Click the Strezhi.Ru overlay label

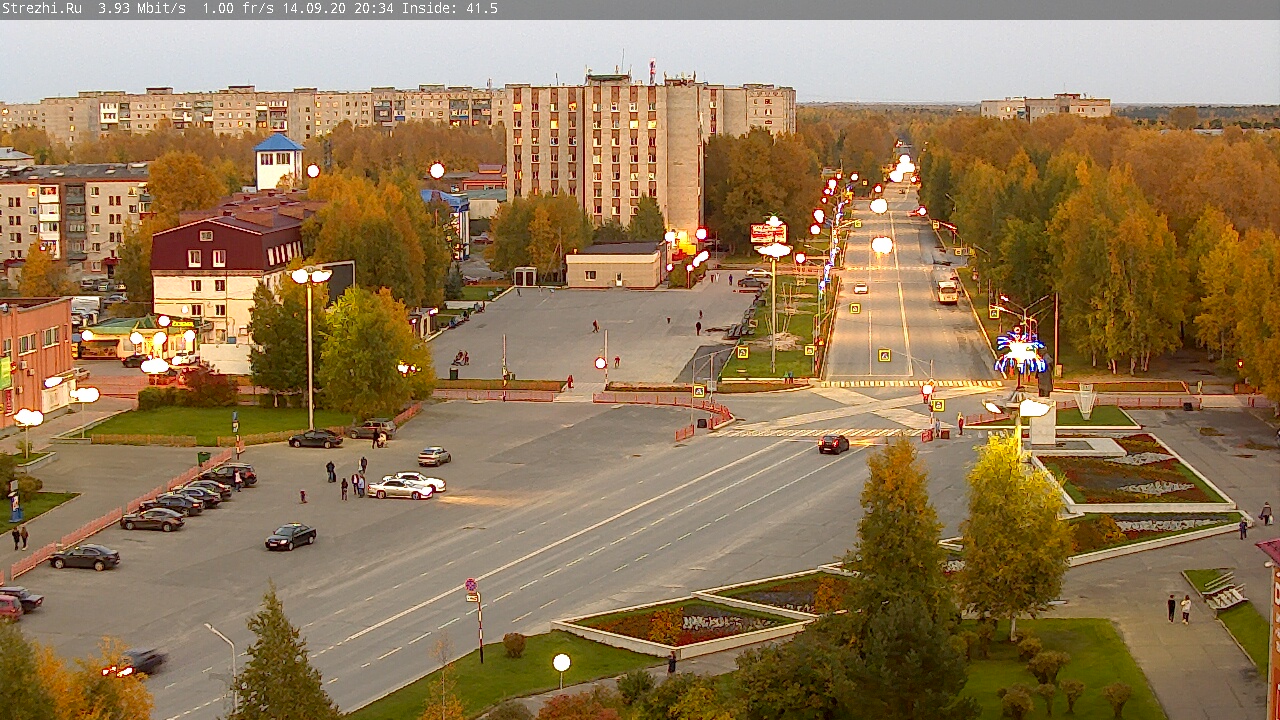click(42, 8)
